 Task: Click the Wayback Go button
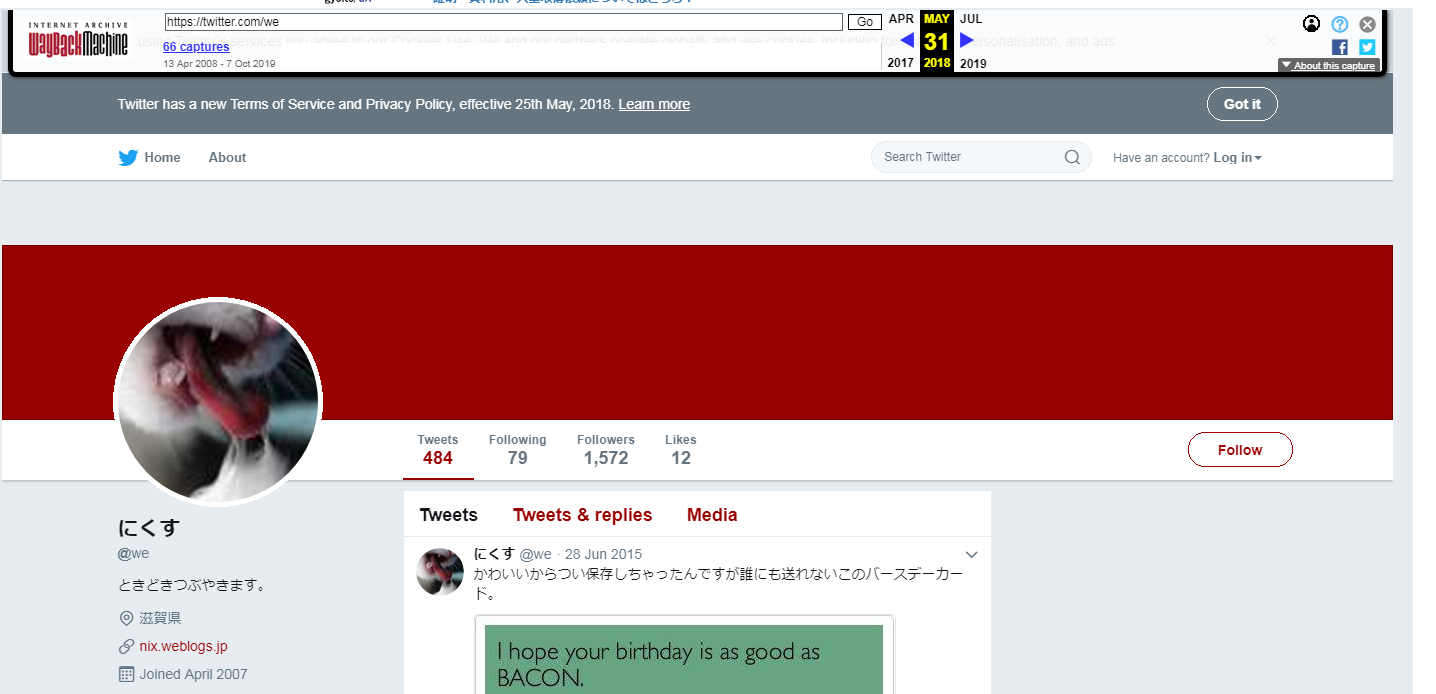865,22
